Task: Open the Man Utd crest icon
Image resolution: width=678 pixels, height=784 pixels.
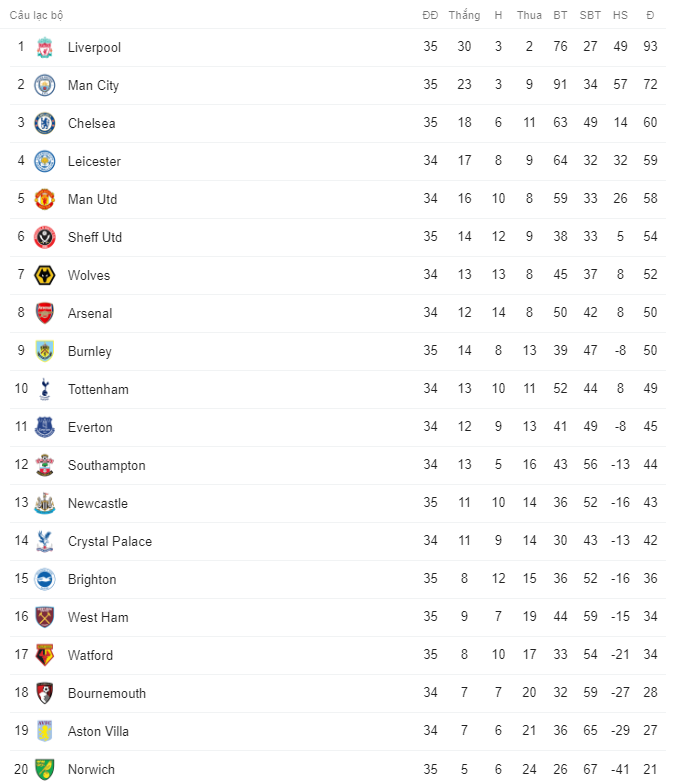Action: click(x=44, y=199)
